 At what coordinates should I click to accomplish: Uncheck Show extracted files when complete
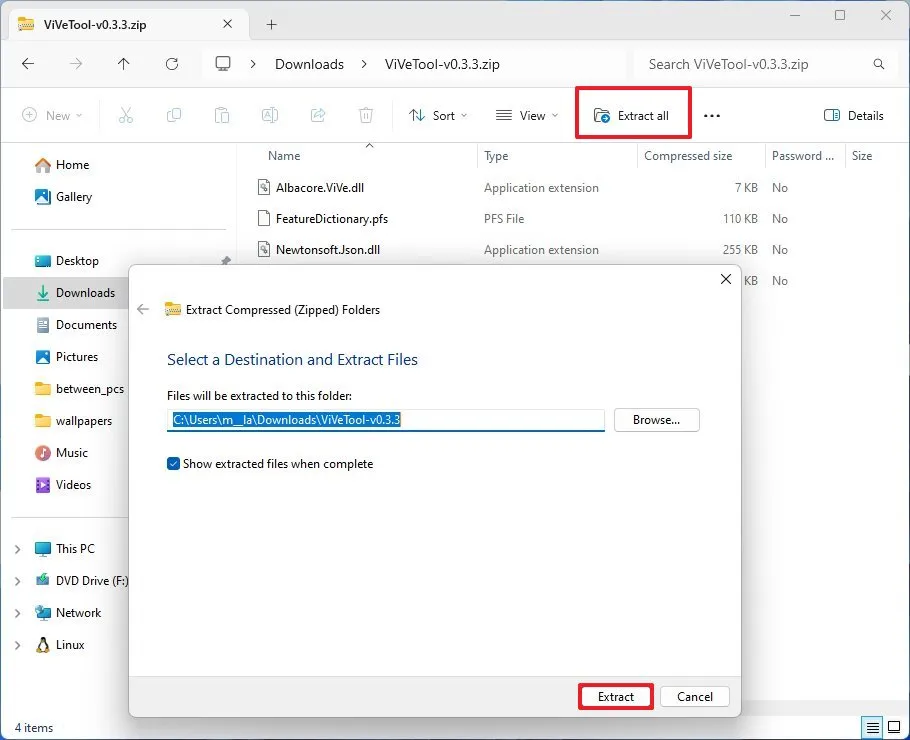tap(173, 463)
